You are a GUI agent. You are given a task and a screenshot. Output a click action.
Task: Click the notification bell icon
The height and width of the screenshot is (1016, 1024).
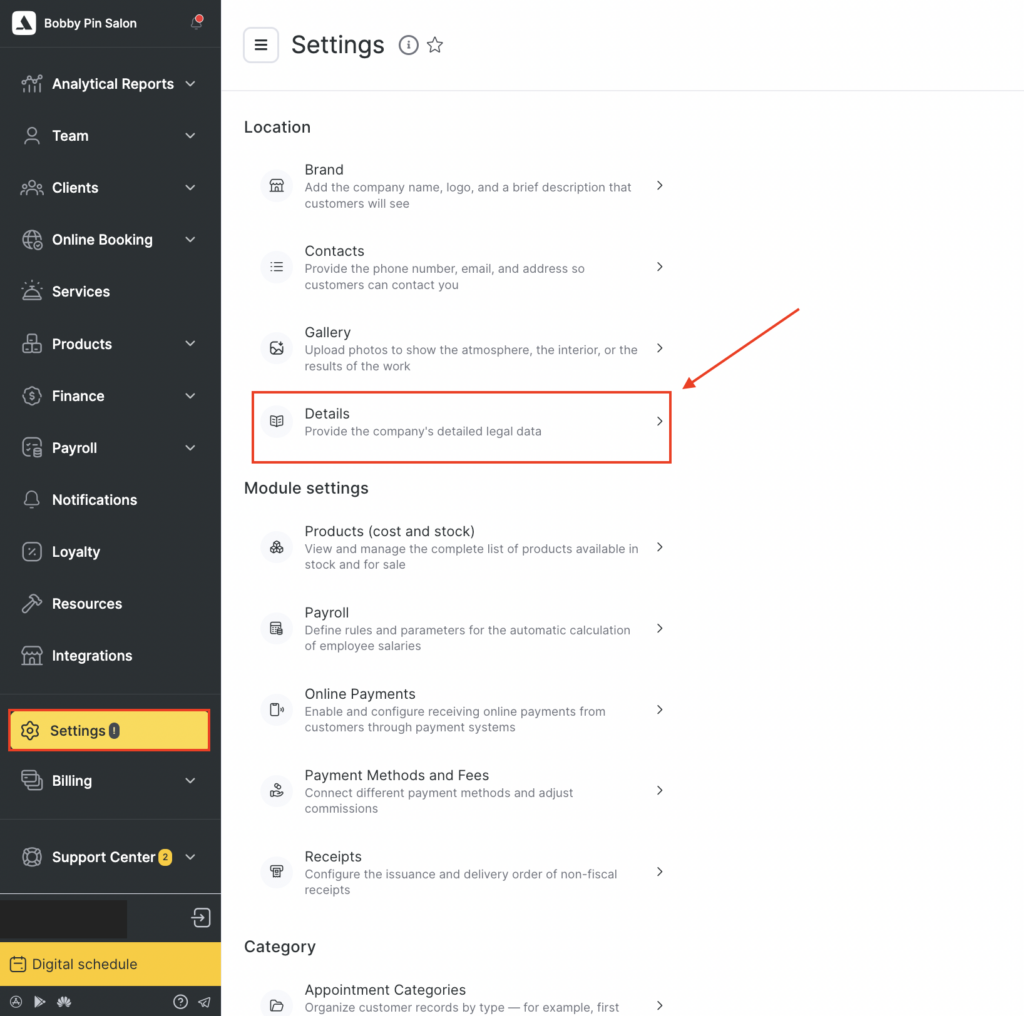pyautogui.click(x=197, y=23)
